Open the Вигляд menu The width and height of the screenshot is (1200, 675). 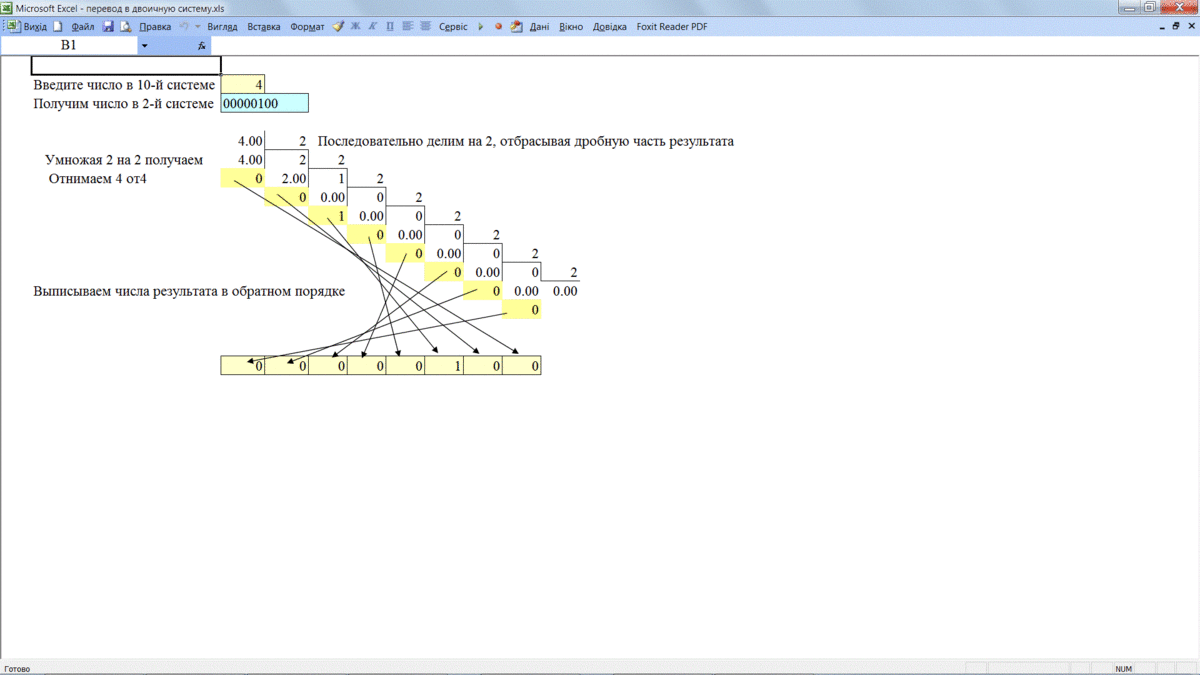222,27
